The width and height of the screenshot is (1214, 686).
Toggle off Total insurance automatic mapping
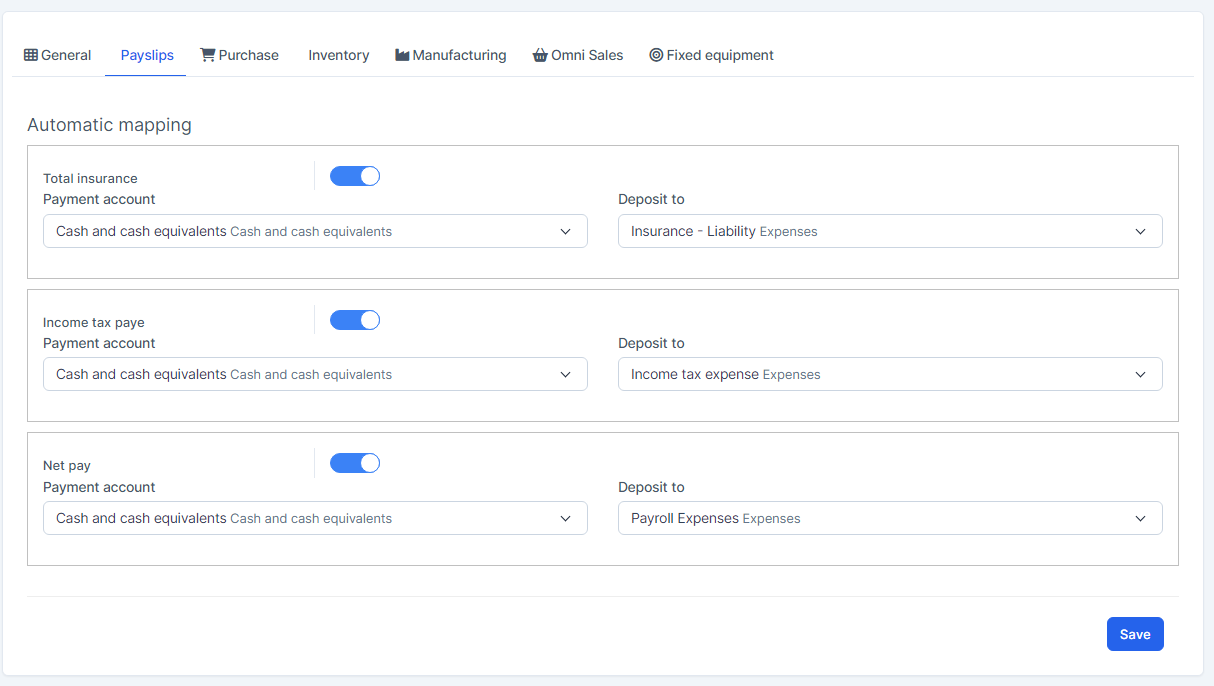(355, 177)
